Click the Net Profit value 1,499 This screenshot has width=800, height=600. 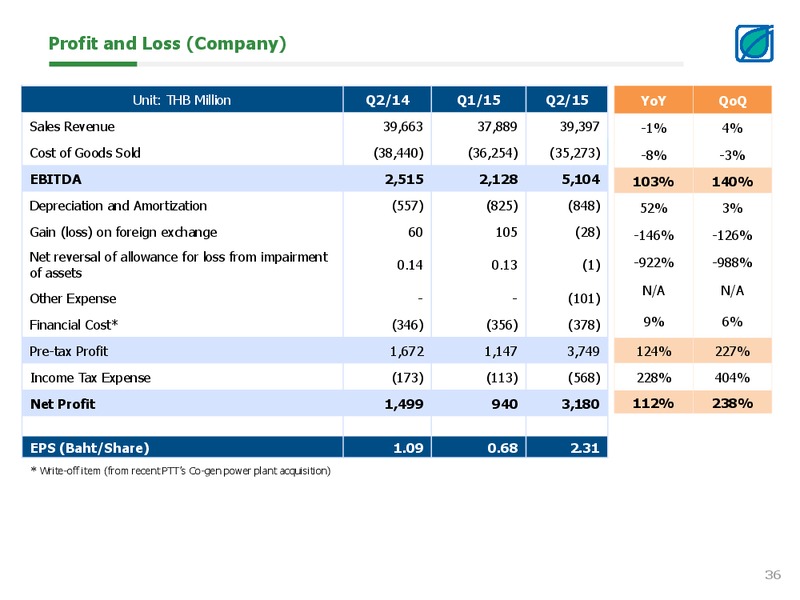pos(404,404)
